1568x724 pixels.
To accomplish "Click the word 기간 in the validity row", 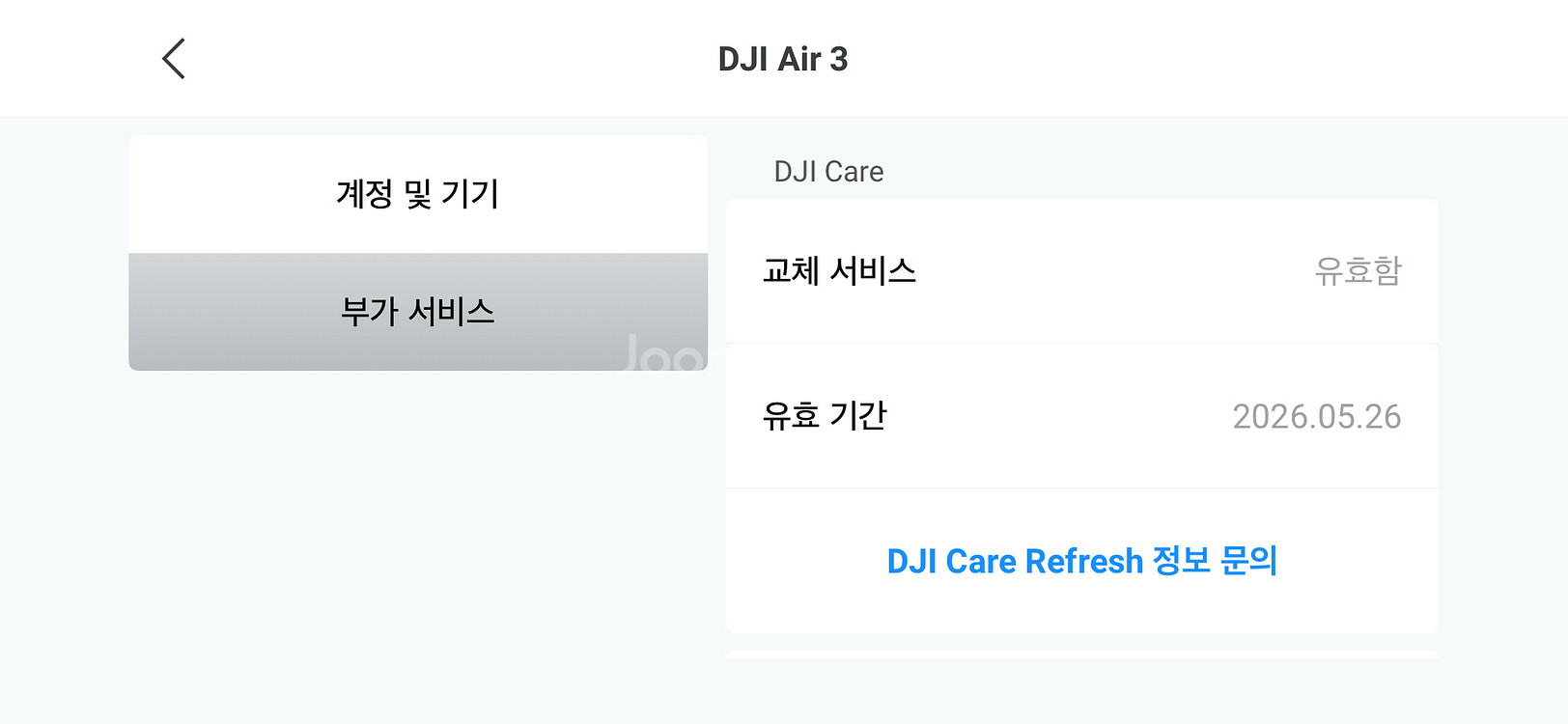I will tap(857, 416).
